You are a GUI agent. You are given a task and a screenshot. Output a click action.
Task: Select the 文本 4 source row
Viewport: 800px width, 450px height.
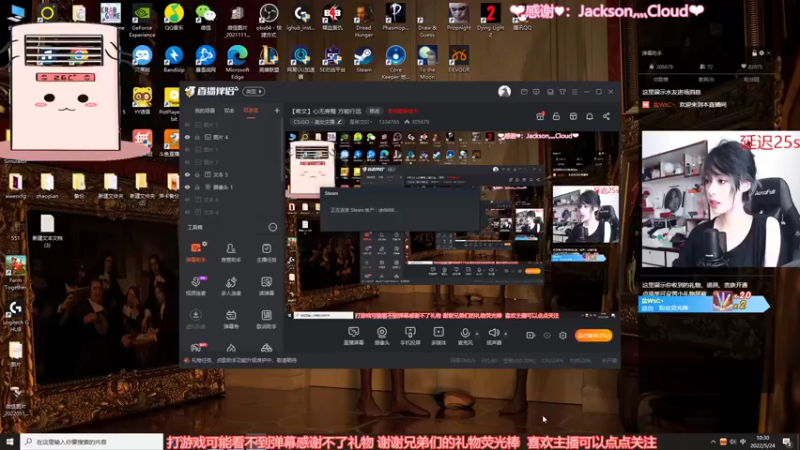coord(232,212)
